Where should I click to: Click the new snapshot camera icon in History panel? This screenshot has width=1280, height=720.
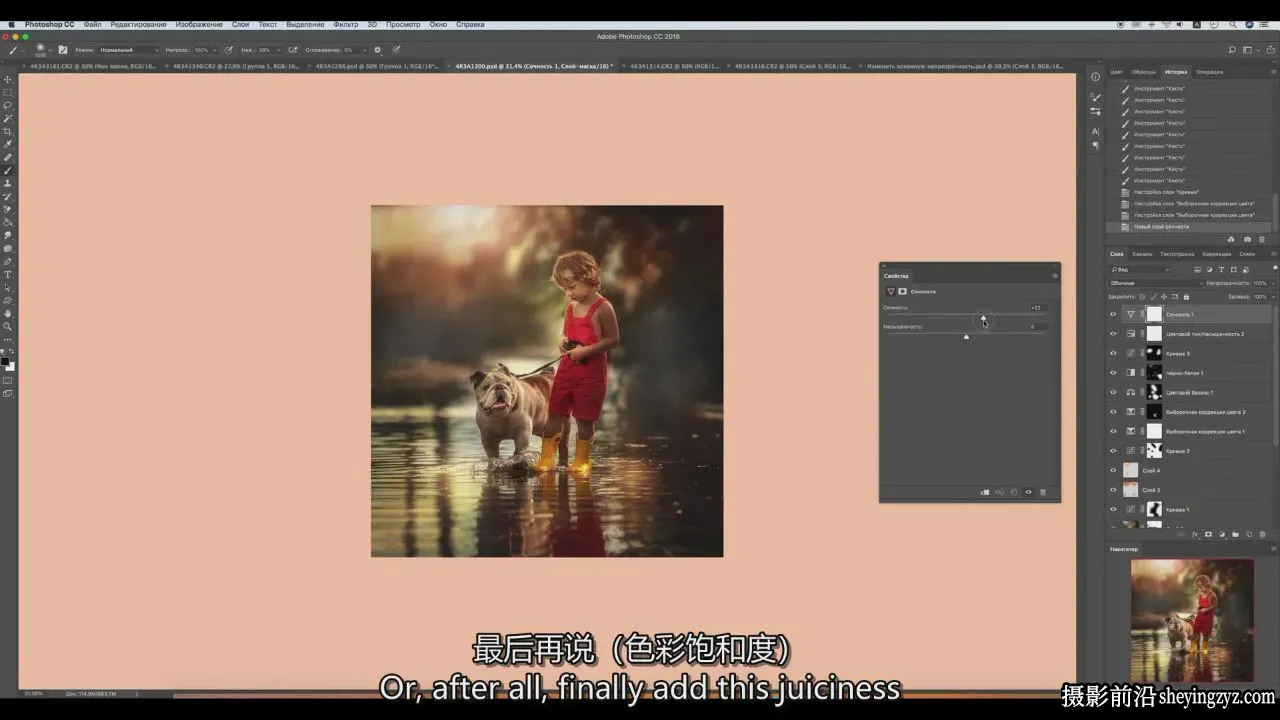point(1247,239)
